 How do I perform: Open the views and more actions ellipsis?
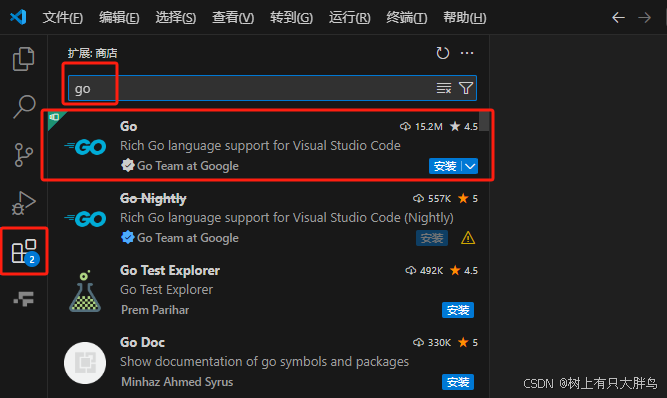tap(467, 53)
